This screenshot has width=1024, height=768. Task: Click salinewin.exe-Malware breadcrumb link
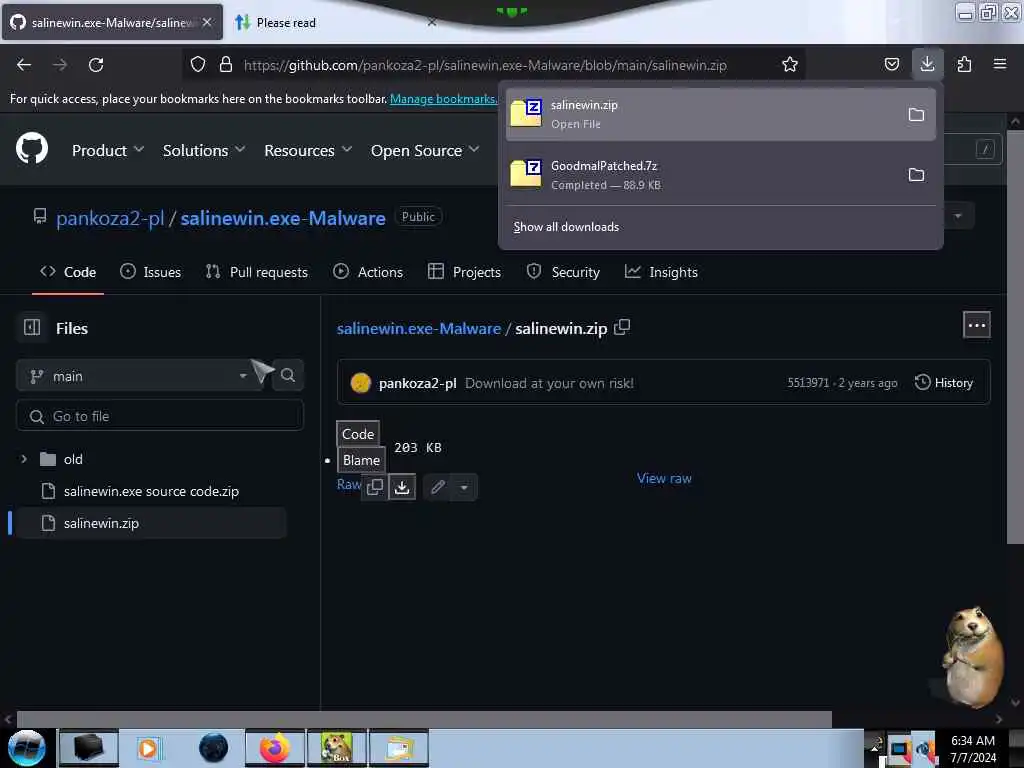coord(419,328)
